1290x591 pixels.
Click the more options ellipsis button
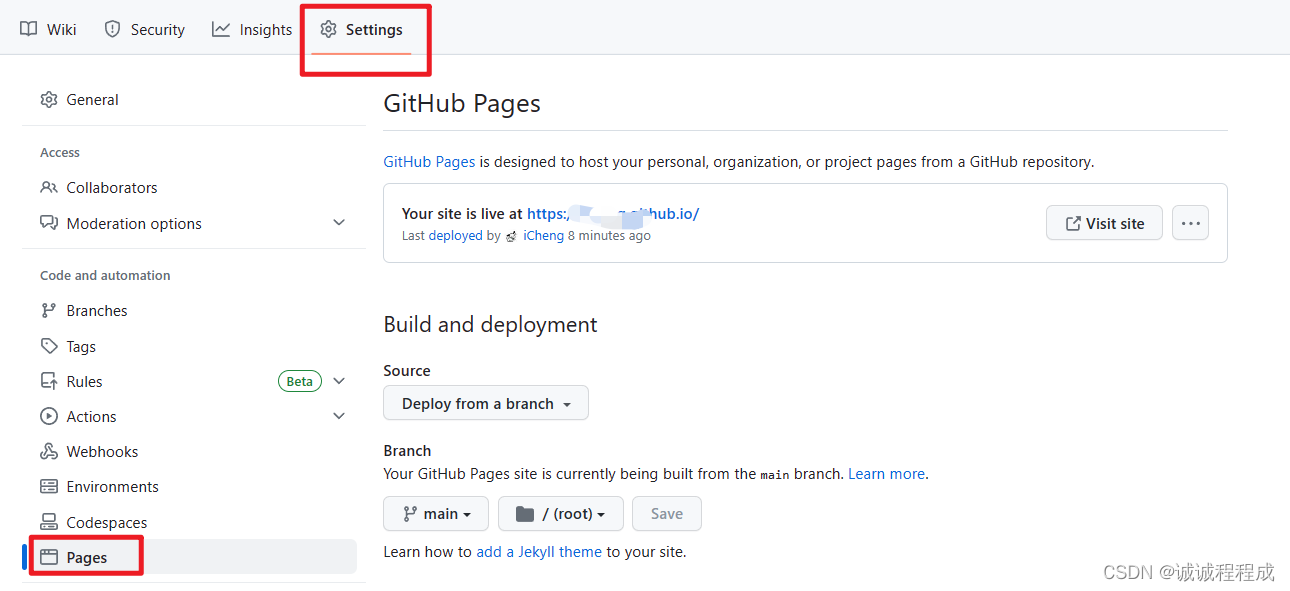1190,222
